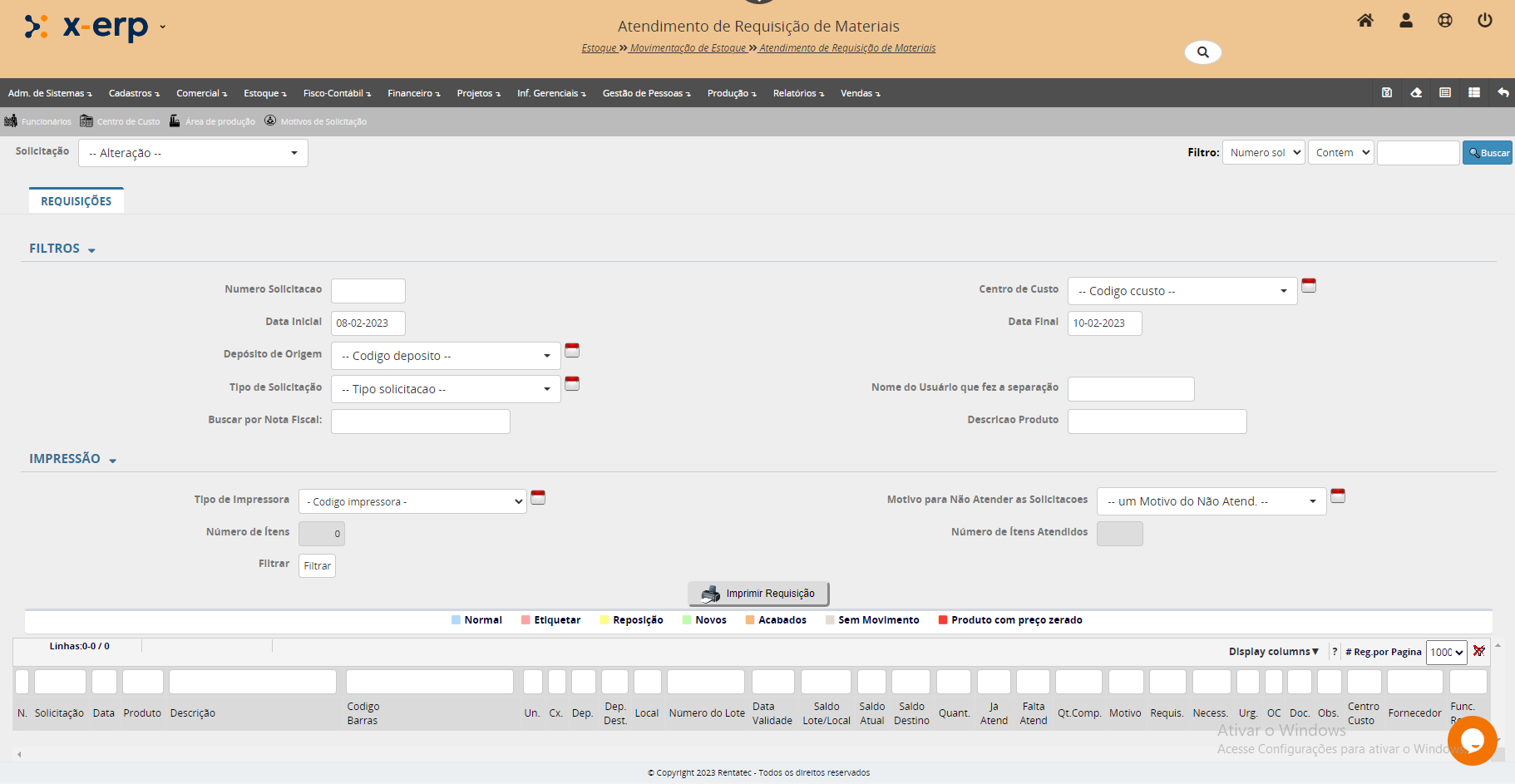Image resolution: width=1515 pixels, height=784 pixels.
Task: Open the Funcionários shortcut in the grey toolbar
Action: 38,121
